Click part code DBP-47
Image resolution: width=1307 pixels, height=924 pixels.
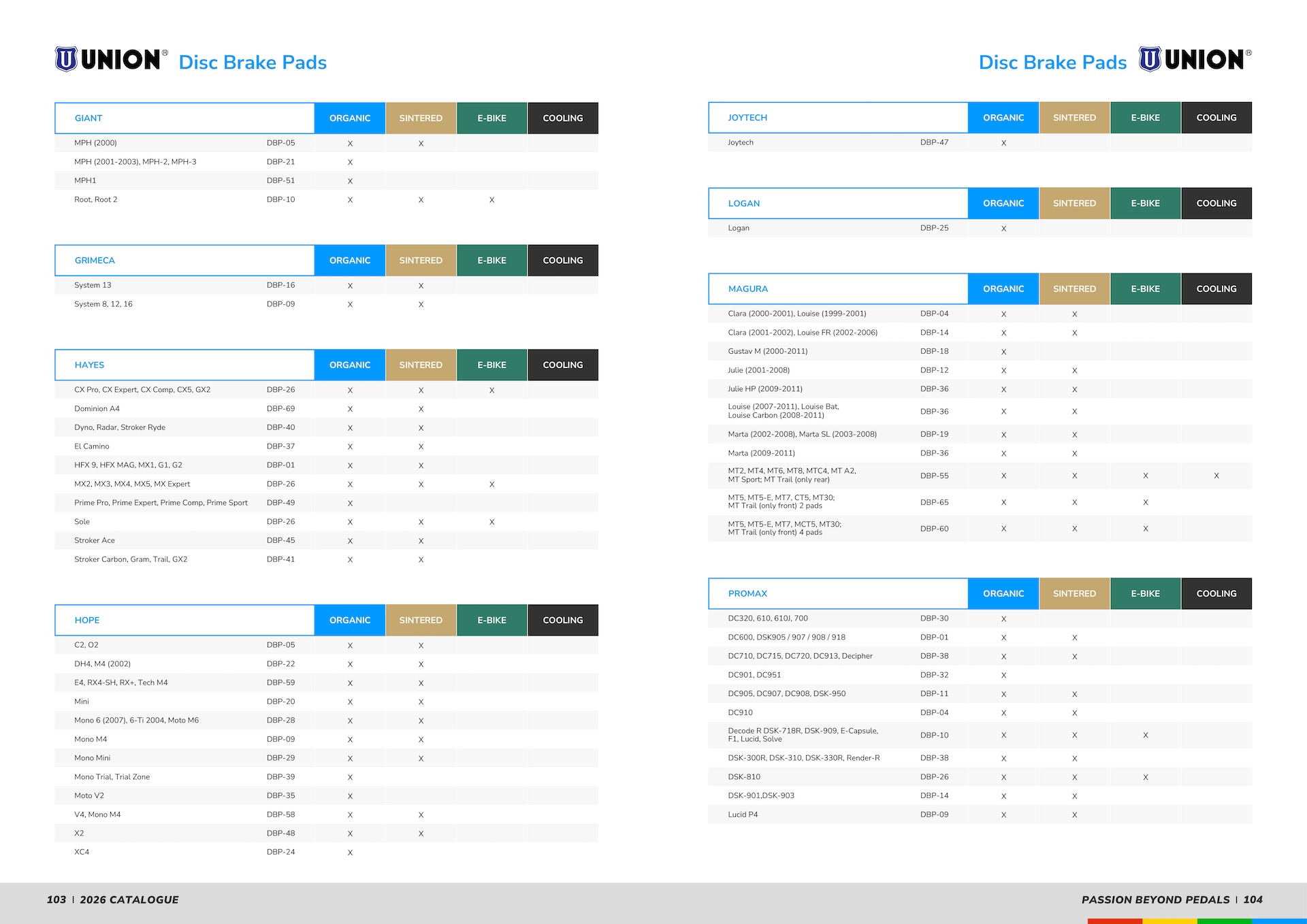click(x=934, y=143)
